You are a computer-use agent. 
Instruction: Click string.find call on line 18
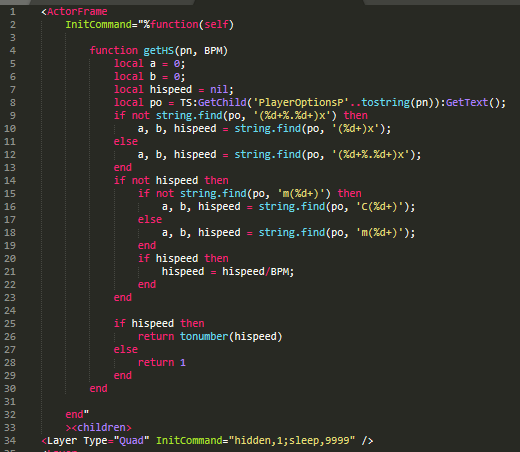[292, 233]
